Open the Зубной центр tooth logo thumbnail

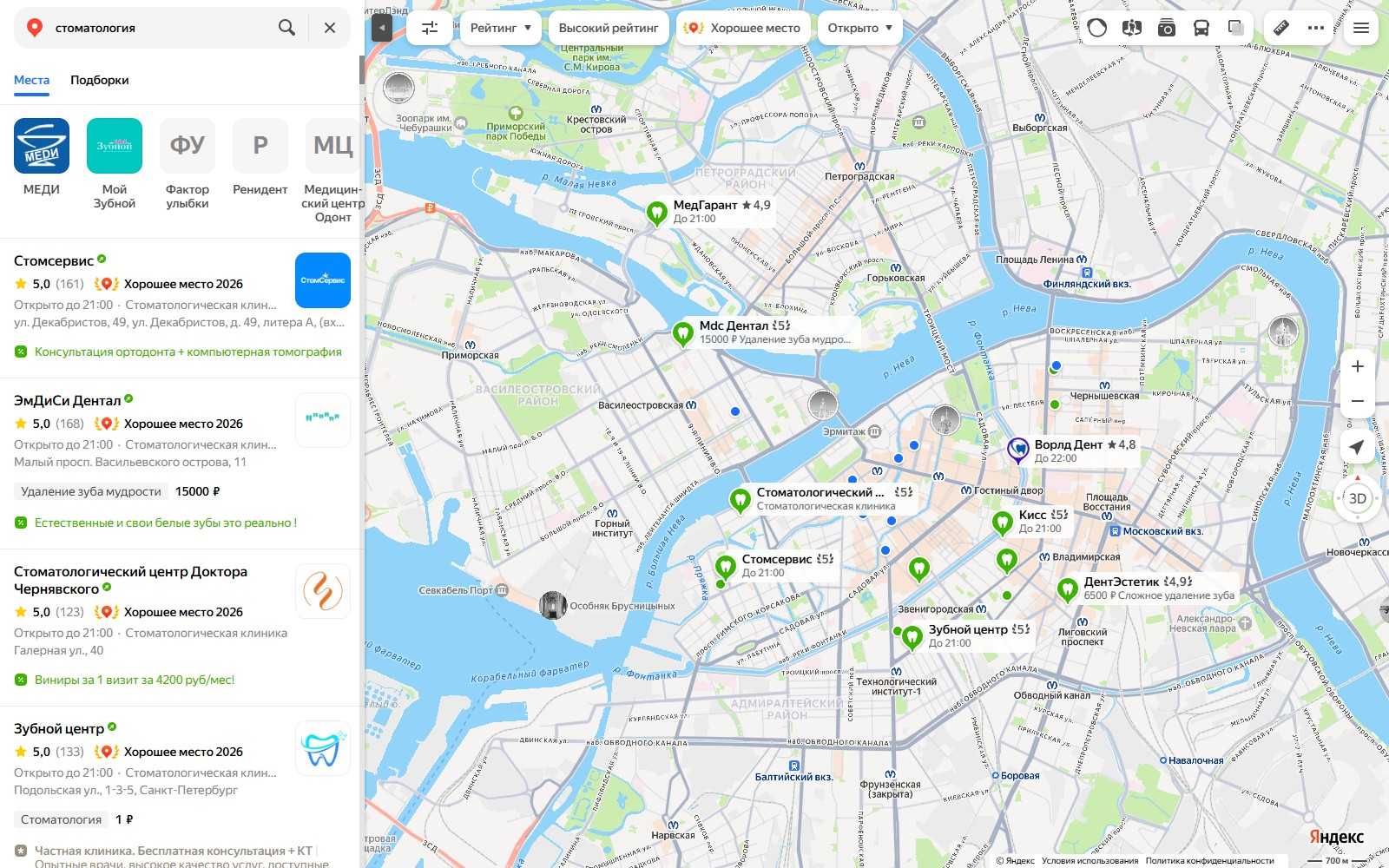point(323,748)
